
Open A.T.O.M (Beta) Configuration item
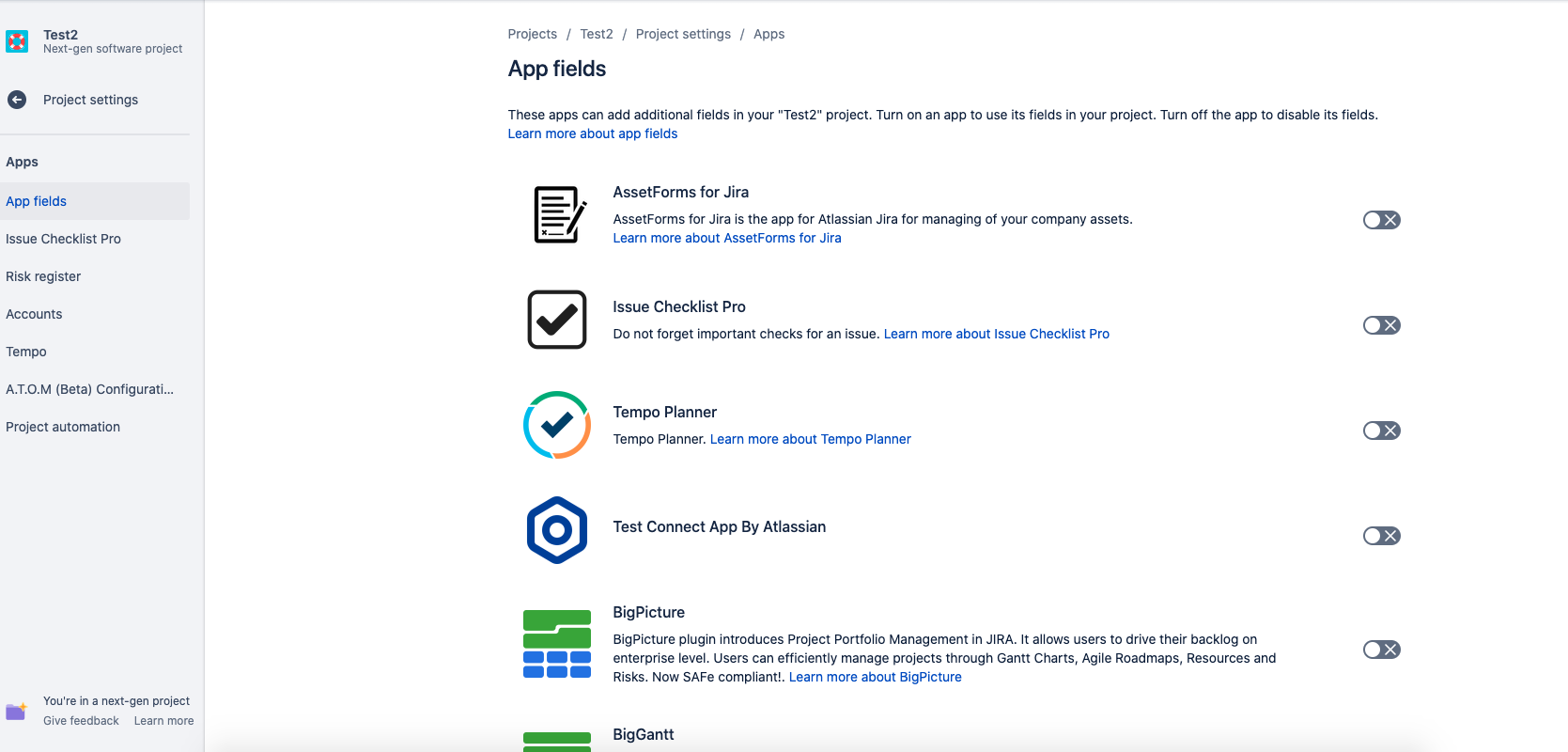pyautogui.click(x=95, y=389)
